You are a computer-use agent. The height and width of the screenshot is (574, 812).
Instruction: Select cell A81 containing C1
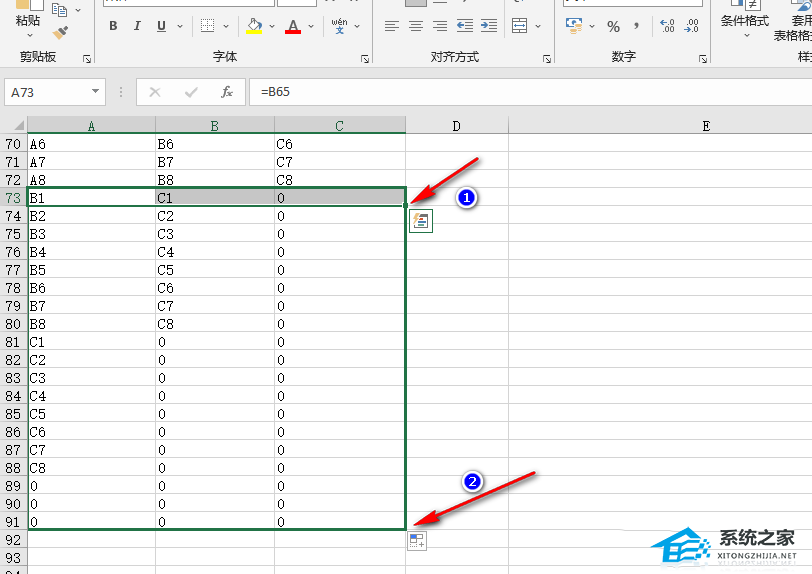click(x=92, y=342)
